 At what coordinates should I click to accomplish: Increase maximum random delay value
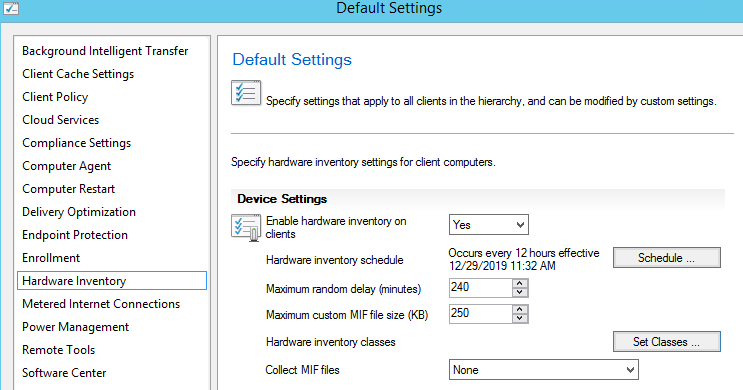click(520, 283)
